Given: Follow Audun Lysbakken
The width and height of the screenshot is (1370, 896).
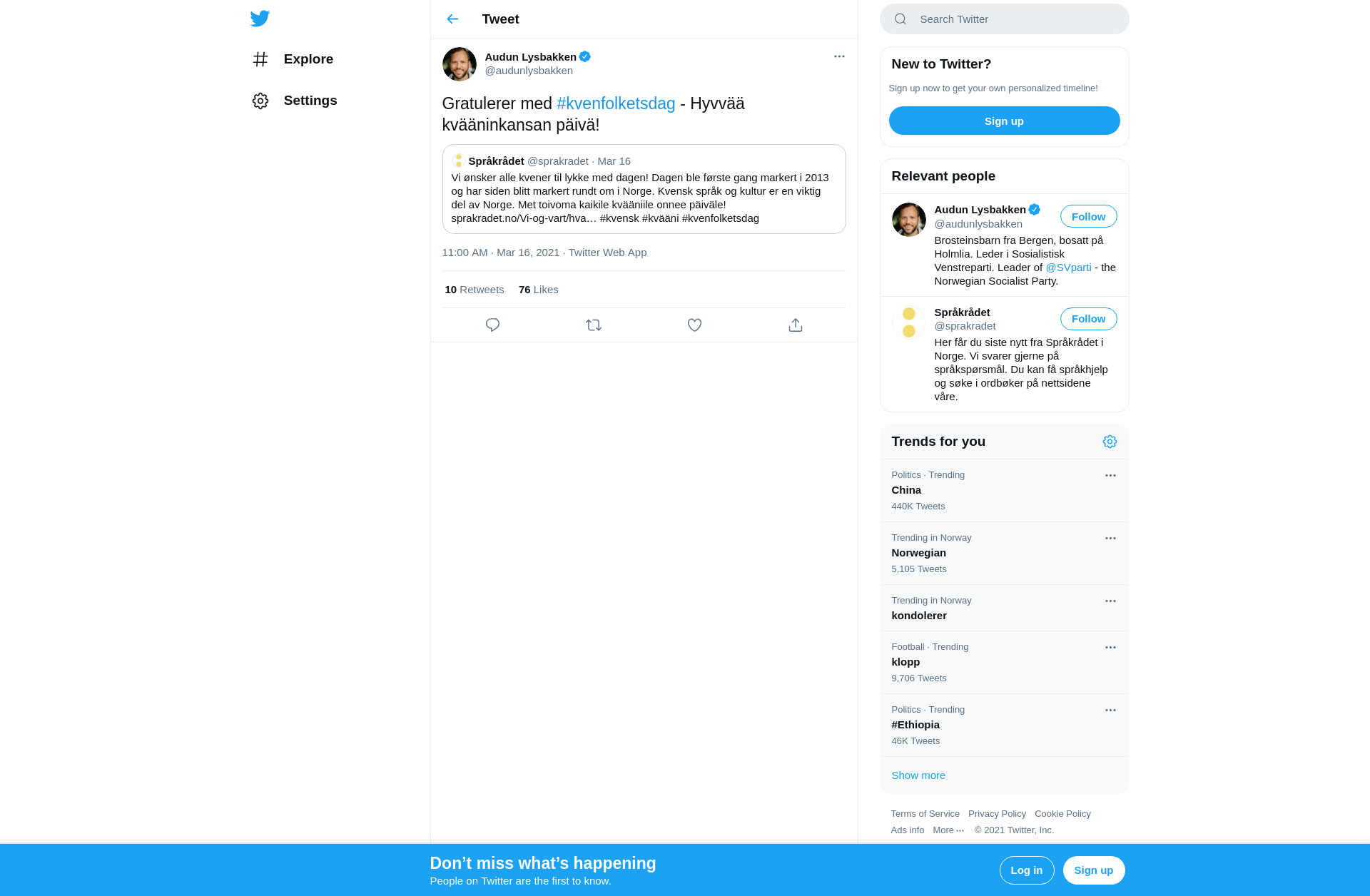Looking at the screenshot, I should coord(1088,216).
